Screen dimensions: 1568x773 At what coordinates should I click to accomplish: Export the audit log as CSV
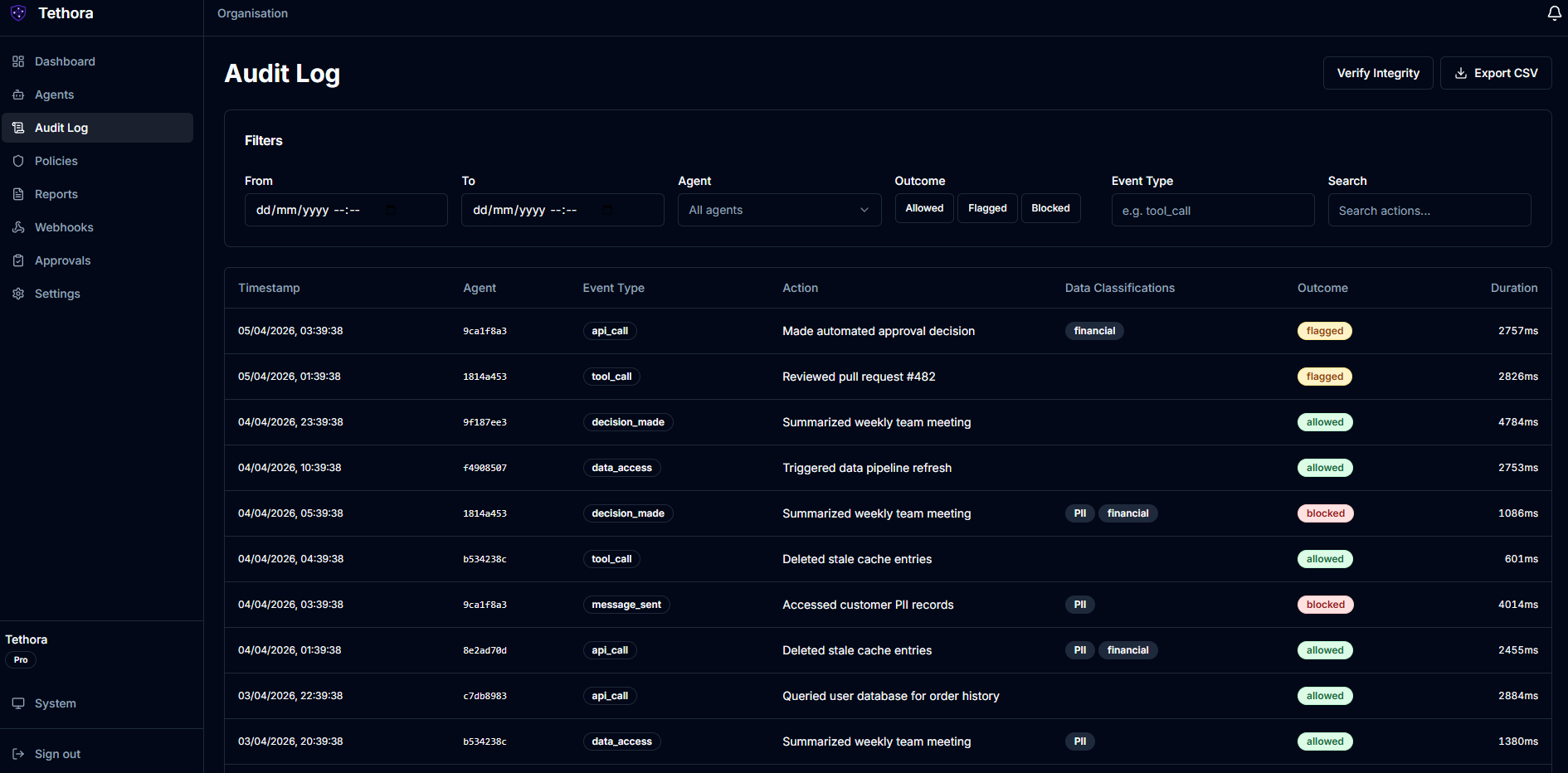(x=1496, y=73)
